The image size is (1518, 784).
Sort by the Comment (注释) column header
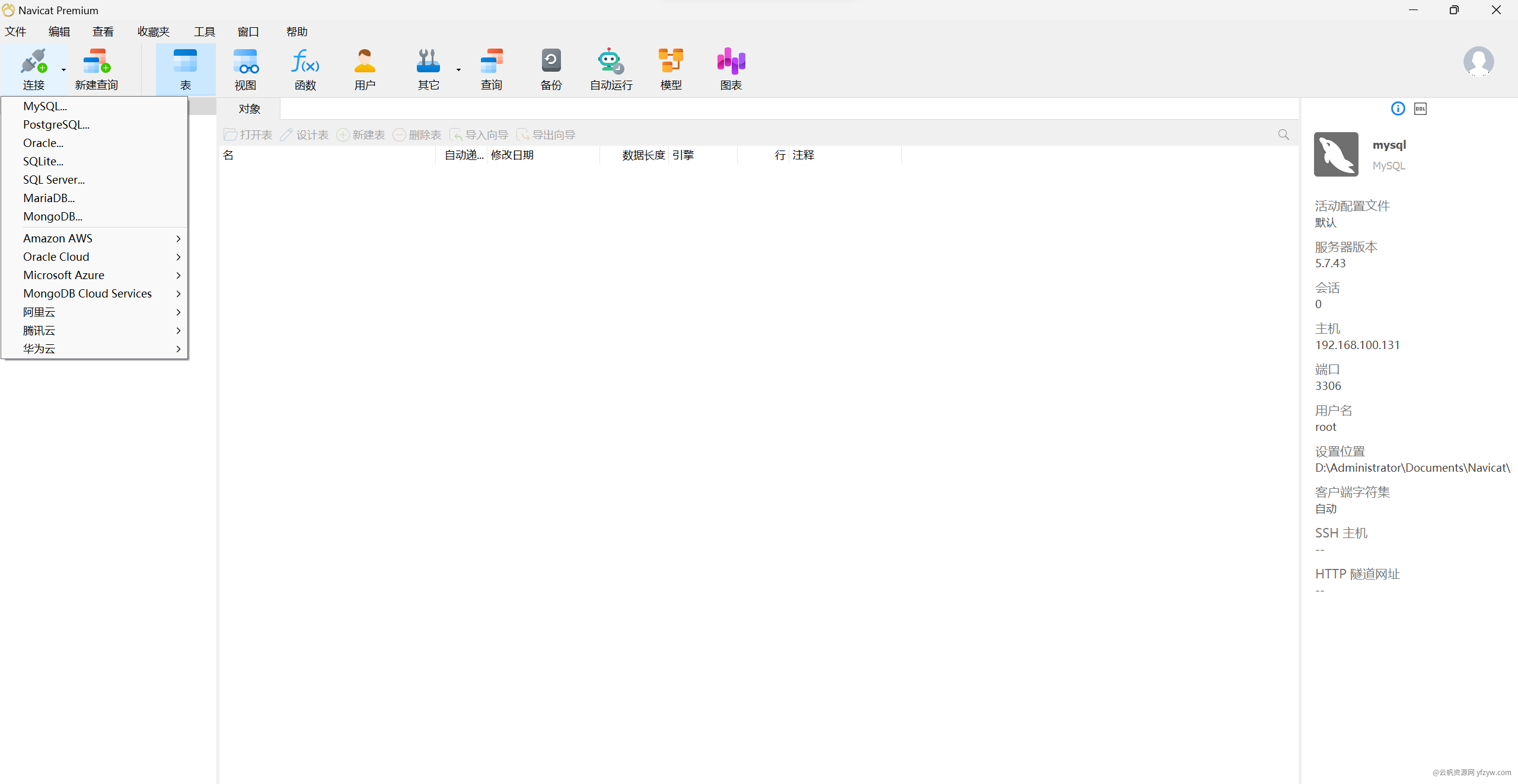coord(845,155)
